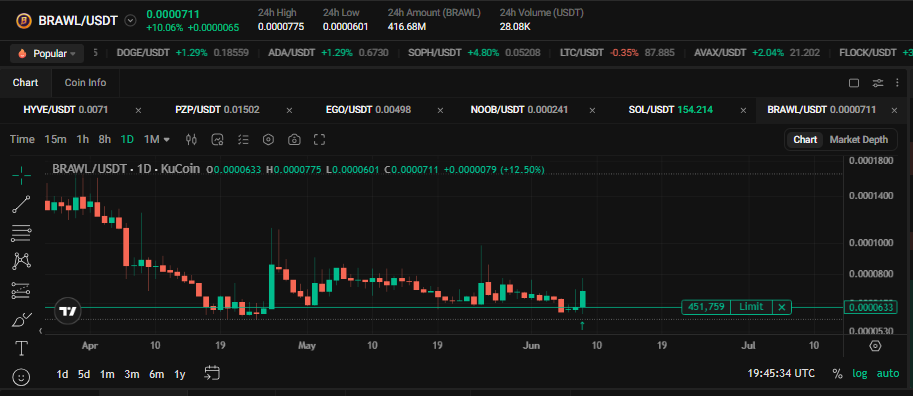This screenshot has height=396, width=913.
Task: Open the go-to-date calendar icon
Action: coord(212,373)
